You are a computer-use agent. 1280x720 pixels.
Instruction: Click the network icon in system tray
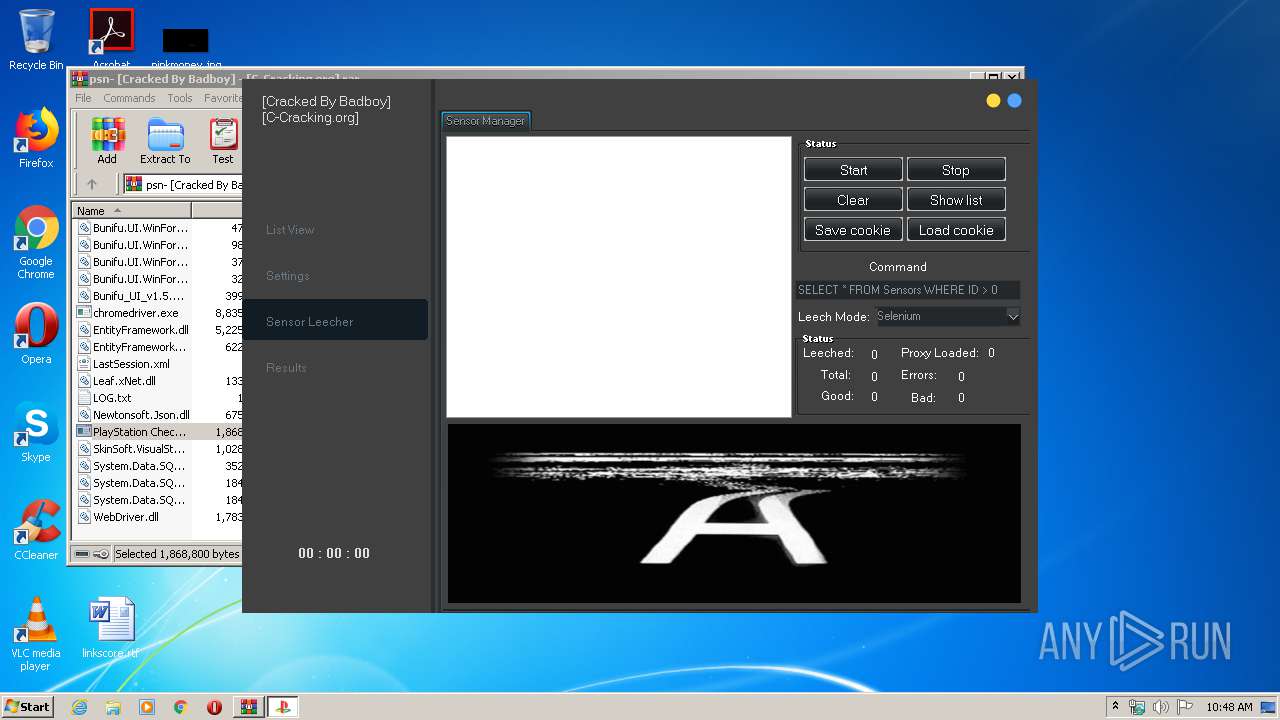coord(1137,707)
